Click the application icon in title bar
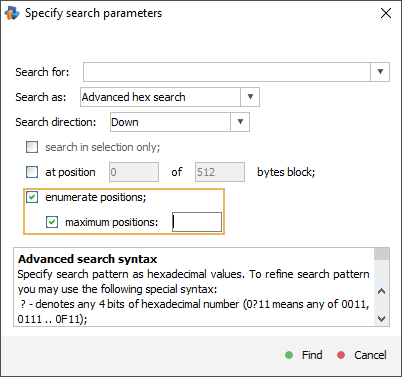The width and height of the screenshot is (402, 377). [12, 13]
